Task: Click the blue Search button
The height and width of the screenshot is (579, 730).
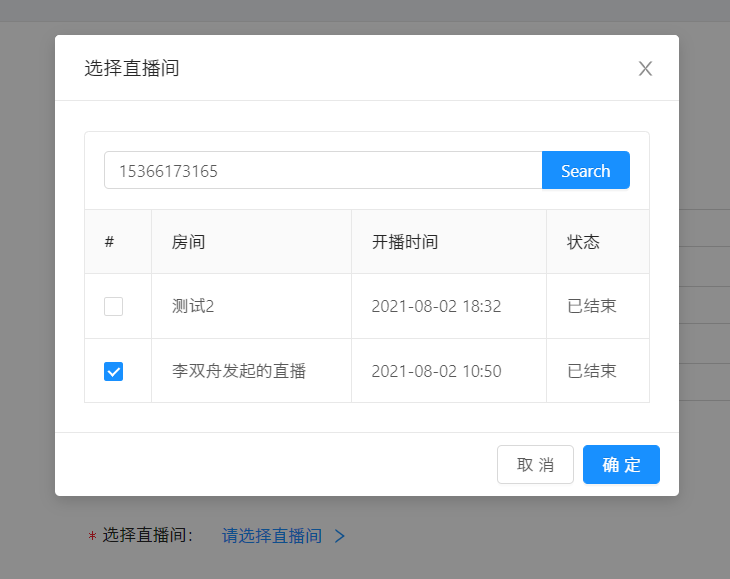Action: [x=586, y=170]
